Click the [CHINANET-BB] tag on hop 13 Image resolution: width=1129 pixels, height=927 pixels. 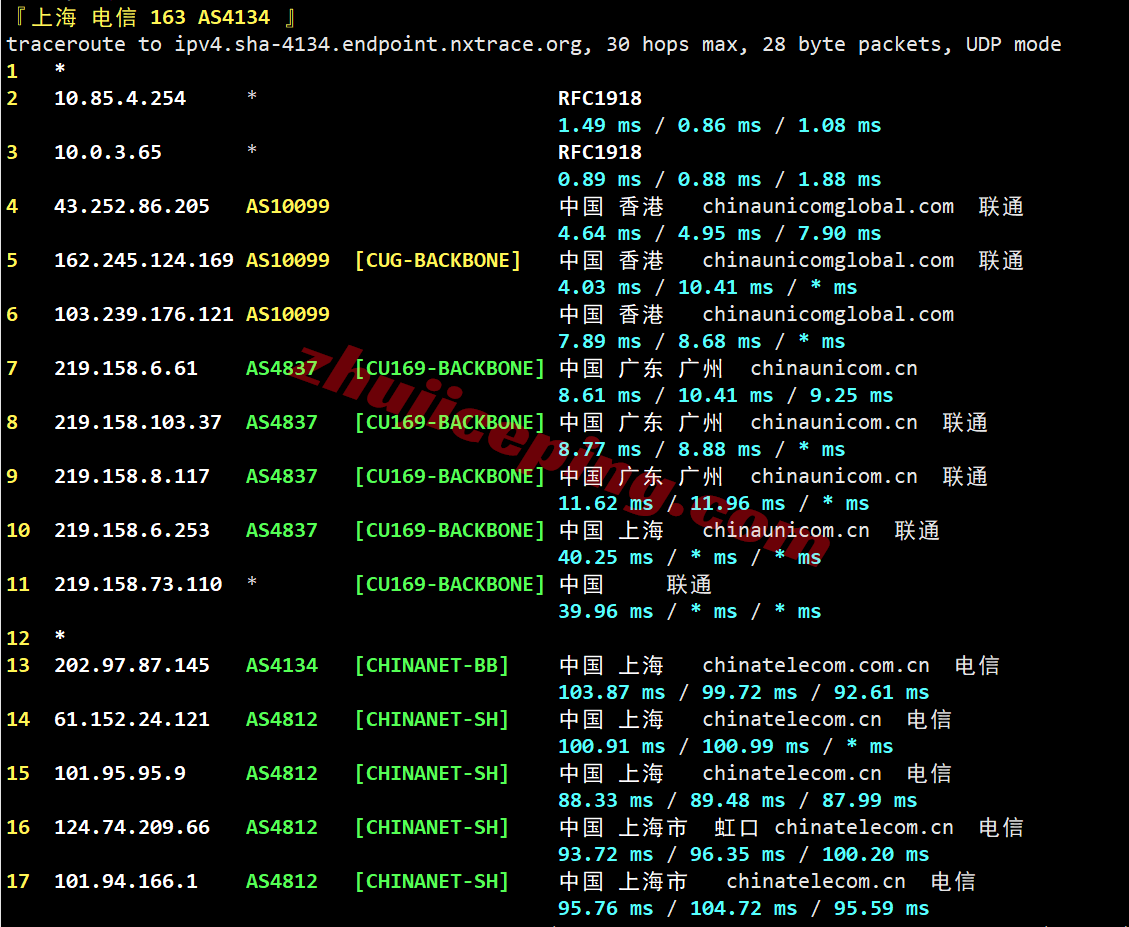pyautogui.click(x=432, y=666)
